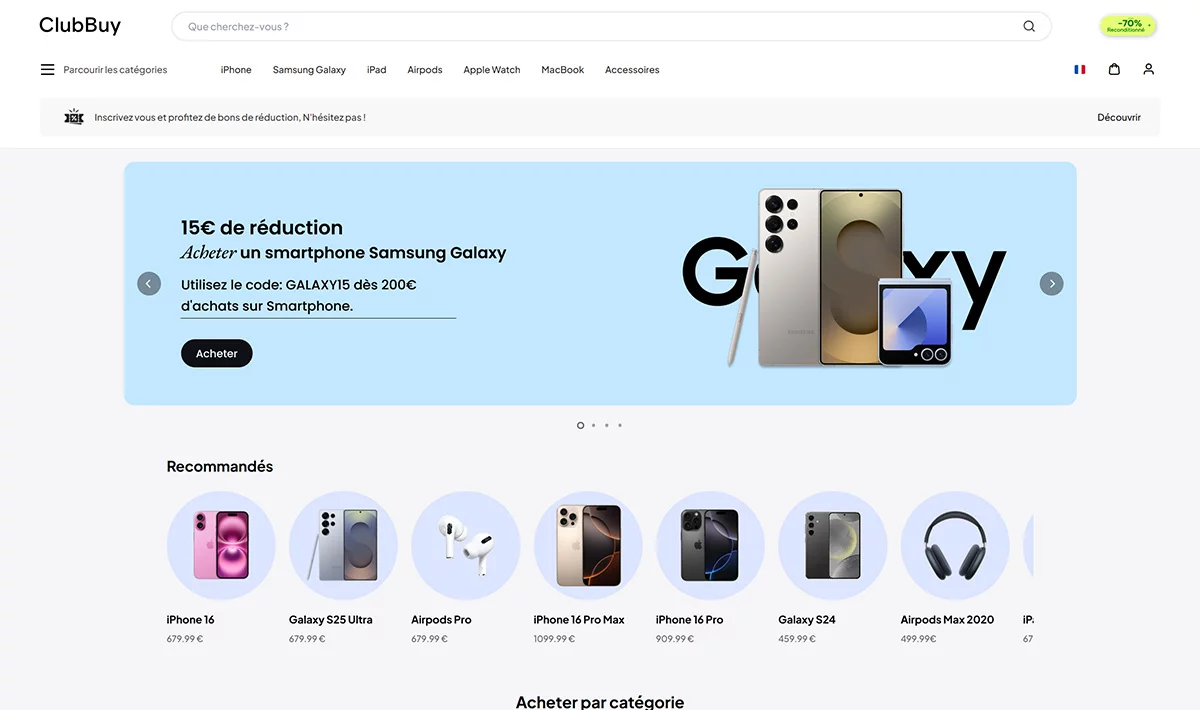Open the shopping bag cart
This screenshot has height=710, width=1200.
(1114, 70)
